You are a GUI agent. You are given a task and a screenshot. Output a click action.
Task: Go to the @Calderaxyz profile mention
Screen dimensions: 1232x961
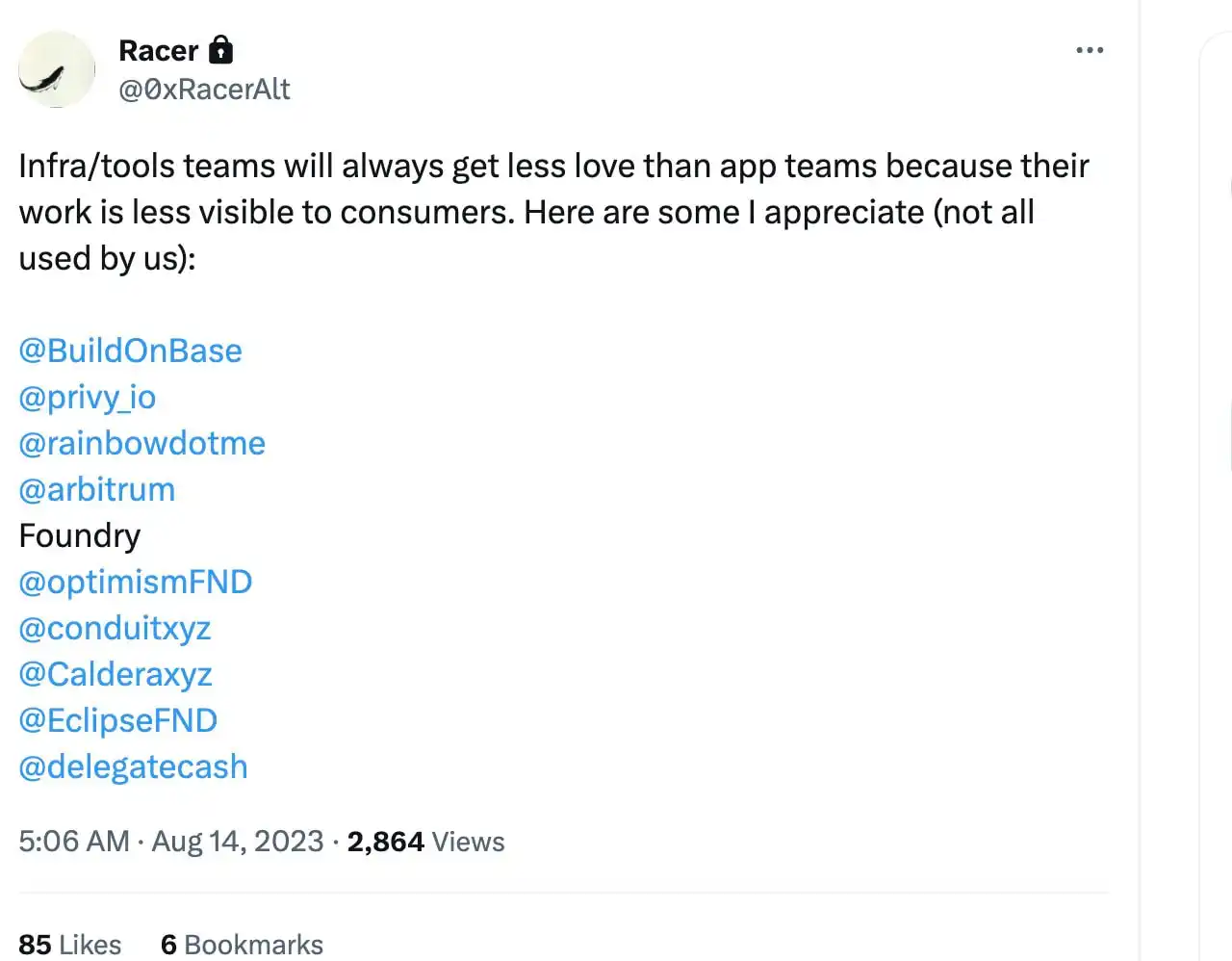pos(115,674)
